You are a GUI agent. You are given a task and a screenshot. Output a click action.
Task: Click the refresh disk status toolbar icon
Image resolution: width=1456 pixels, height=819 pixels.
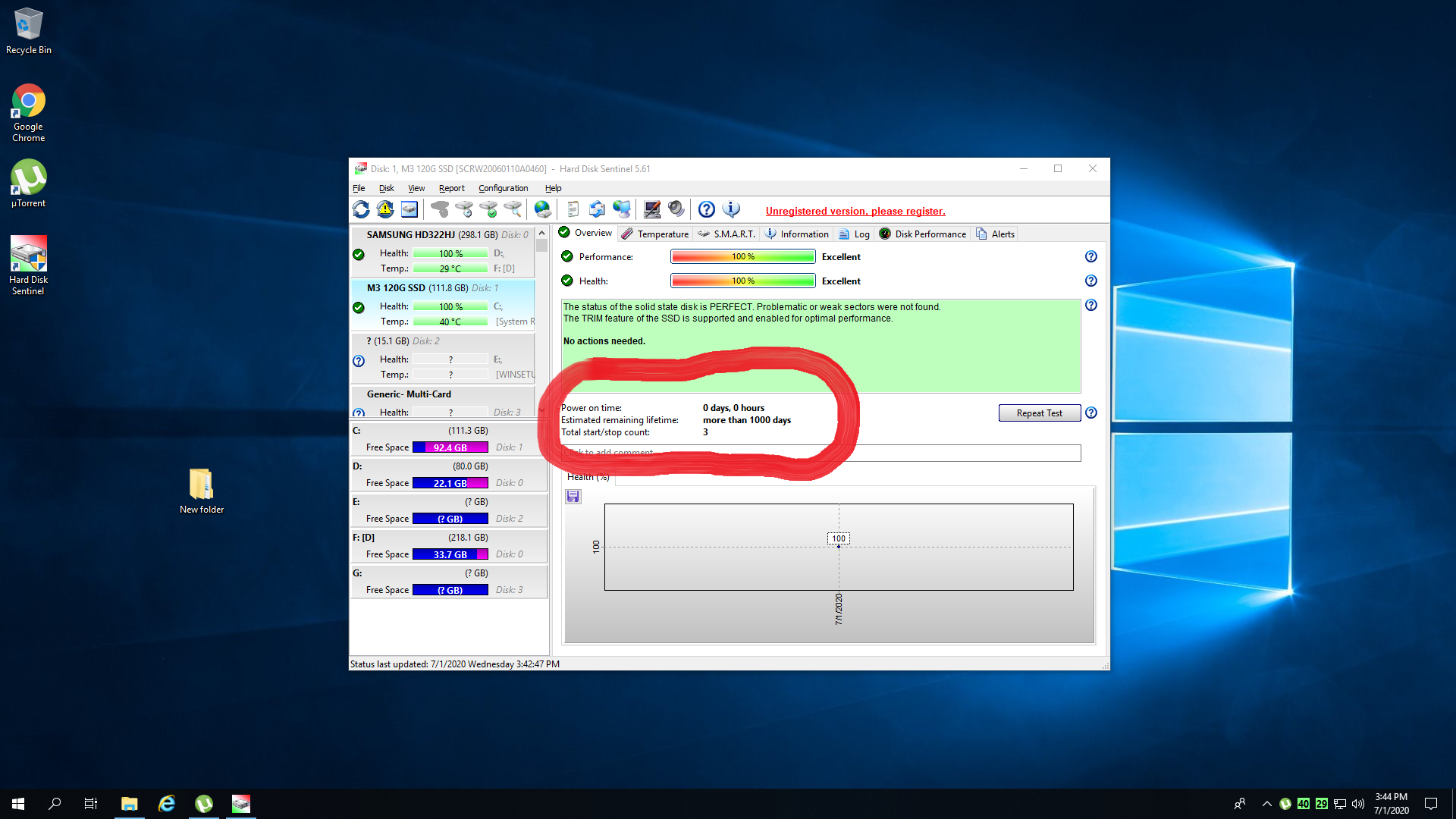coord(361,209)
